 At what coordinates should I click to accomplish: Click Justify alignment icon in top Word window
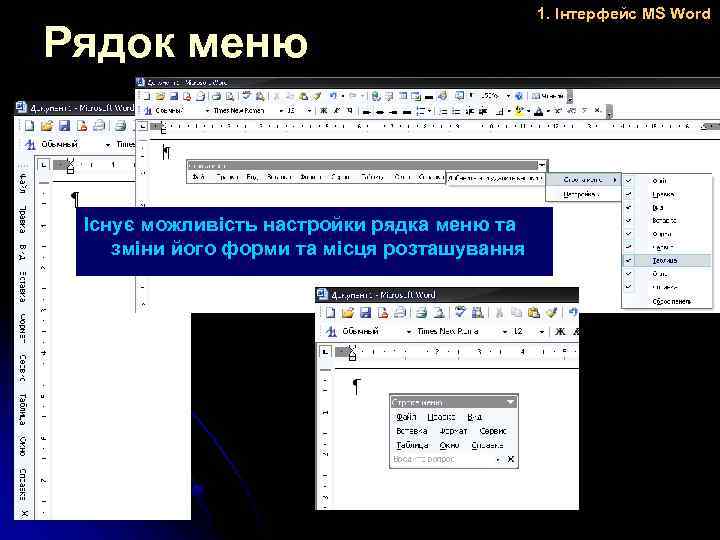(407, 111)
